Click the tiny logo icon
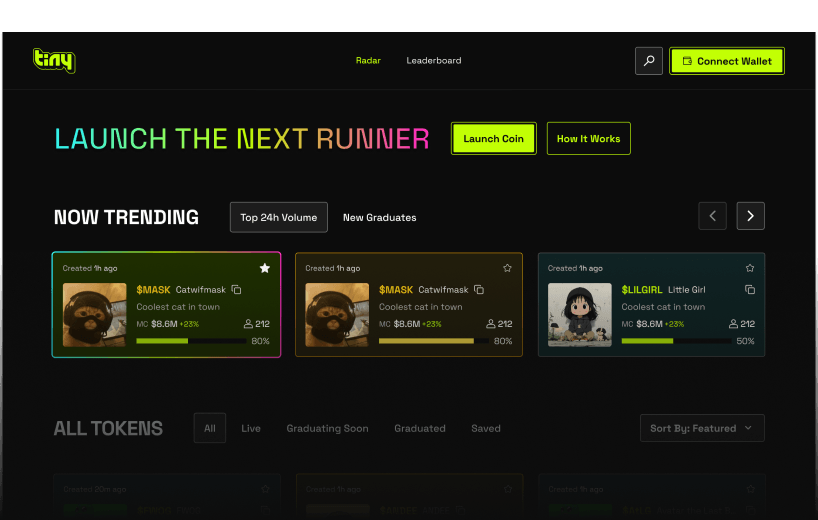The width and height of the screenshot is (818, 520). tap(53, 60)
